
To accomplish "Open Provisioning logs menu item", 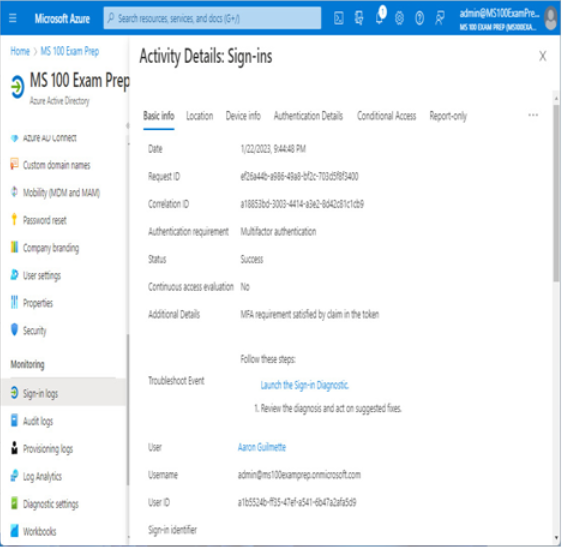I will (48, 449).
